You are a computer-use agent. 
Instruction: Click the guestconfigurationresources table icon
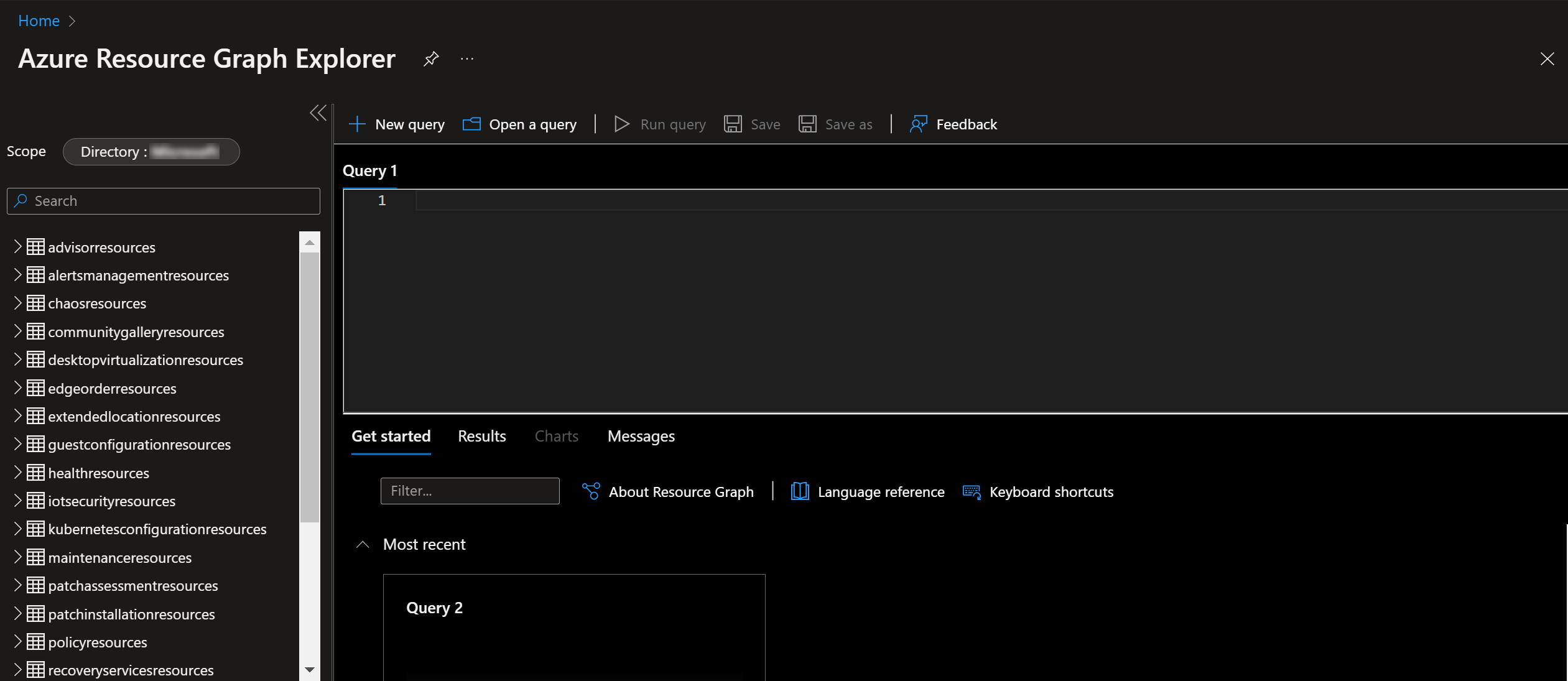pos(35,444)
